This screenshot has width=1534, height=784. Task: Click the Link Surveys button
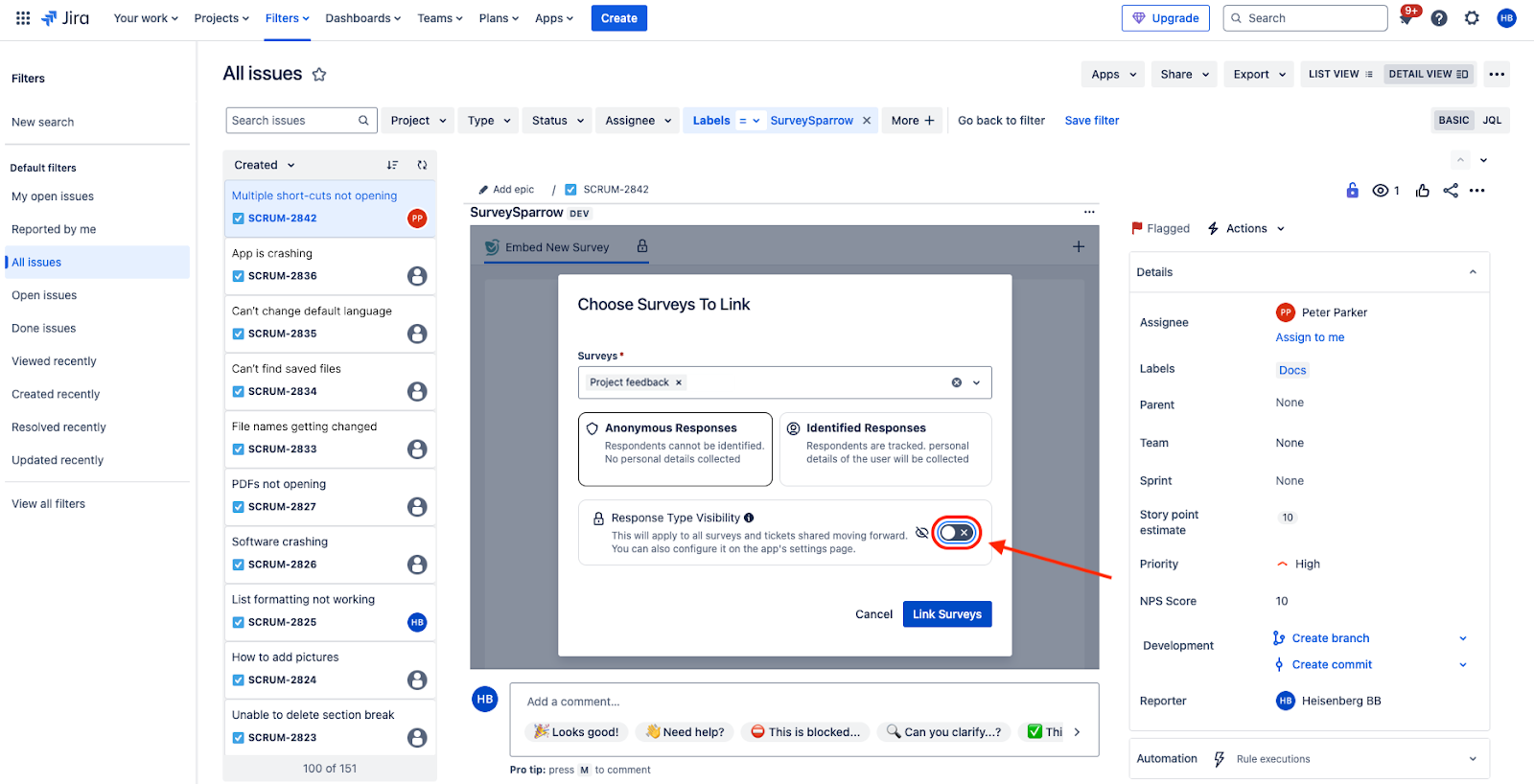click(946, 614)
